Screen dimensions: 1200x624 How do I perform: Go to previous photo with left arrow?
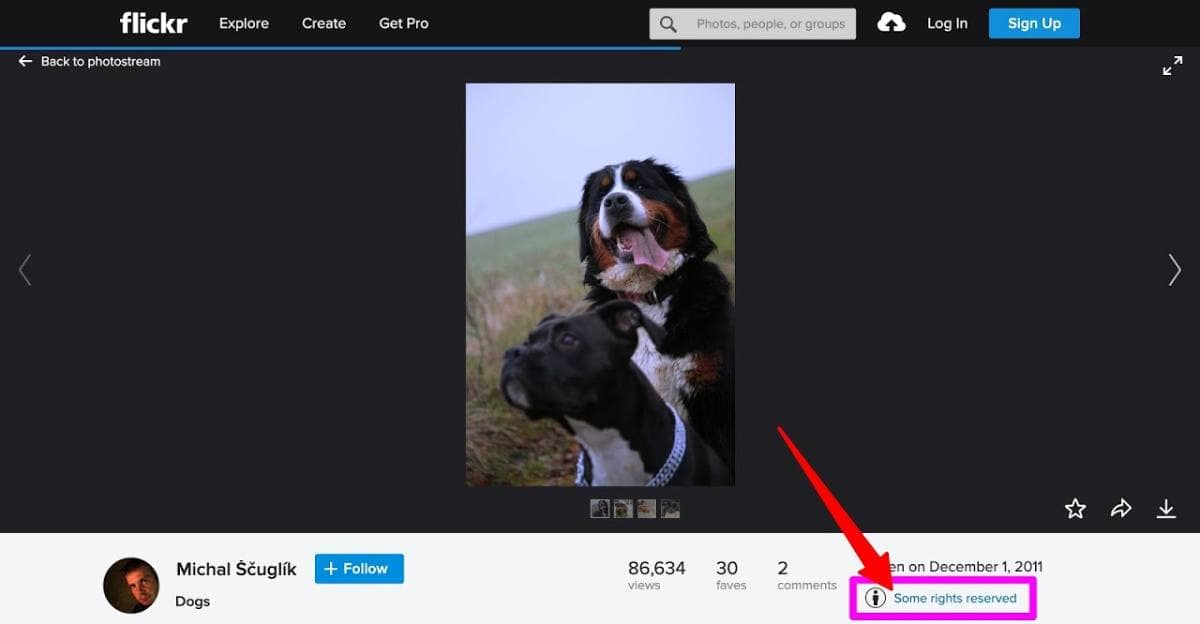point(26,269)
